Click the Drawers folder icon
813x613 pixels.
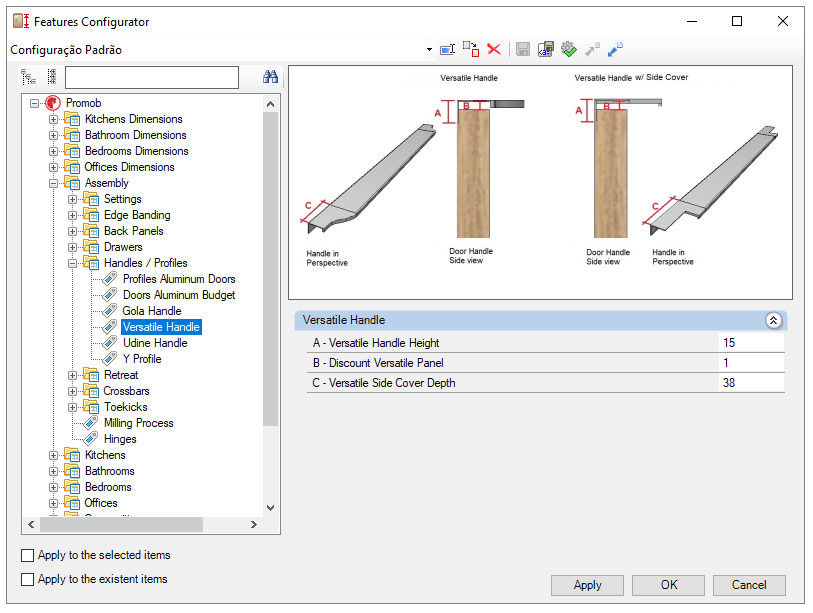(x=91, y=247)
